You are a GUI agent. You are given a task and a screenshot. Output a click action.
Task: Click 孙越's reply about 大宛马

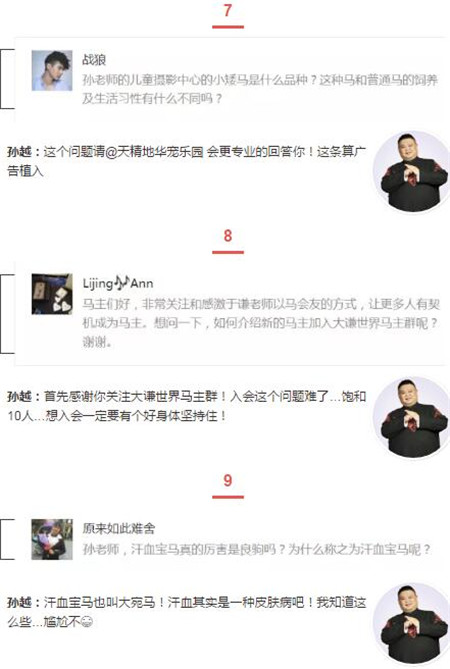(x=186, y=612)
